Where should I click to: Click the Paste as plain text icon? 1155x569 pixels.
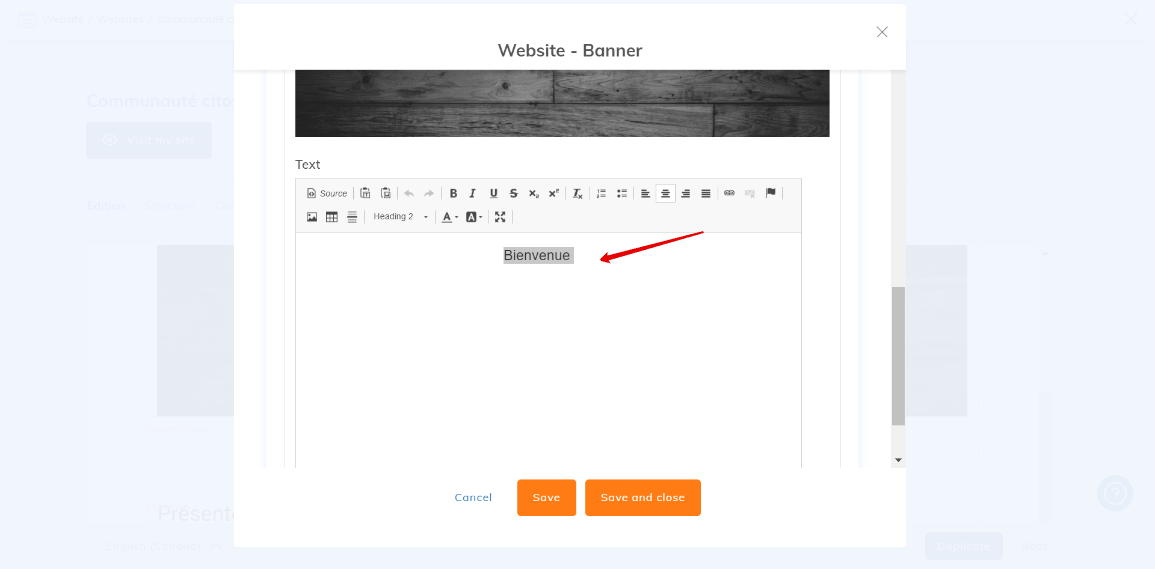(x=365, y=193)
